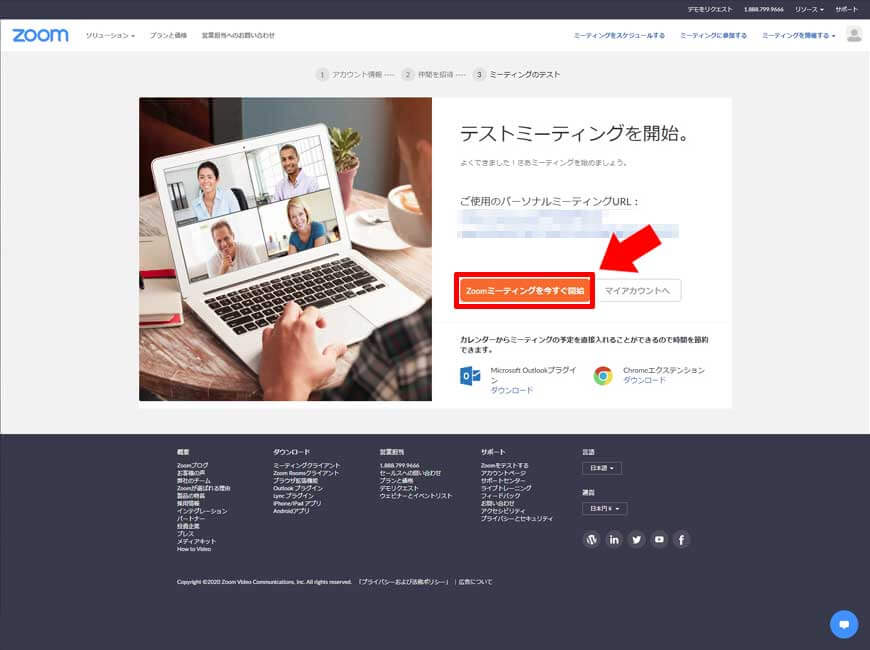The height and width of the screenshot is (650, 870).
Task: Open the How to Video footer link
Action: coord(194,549)
